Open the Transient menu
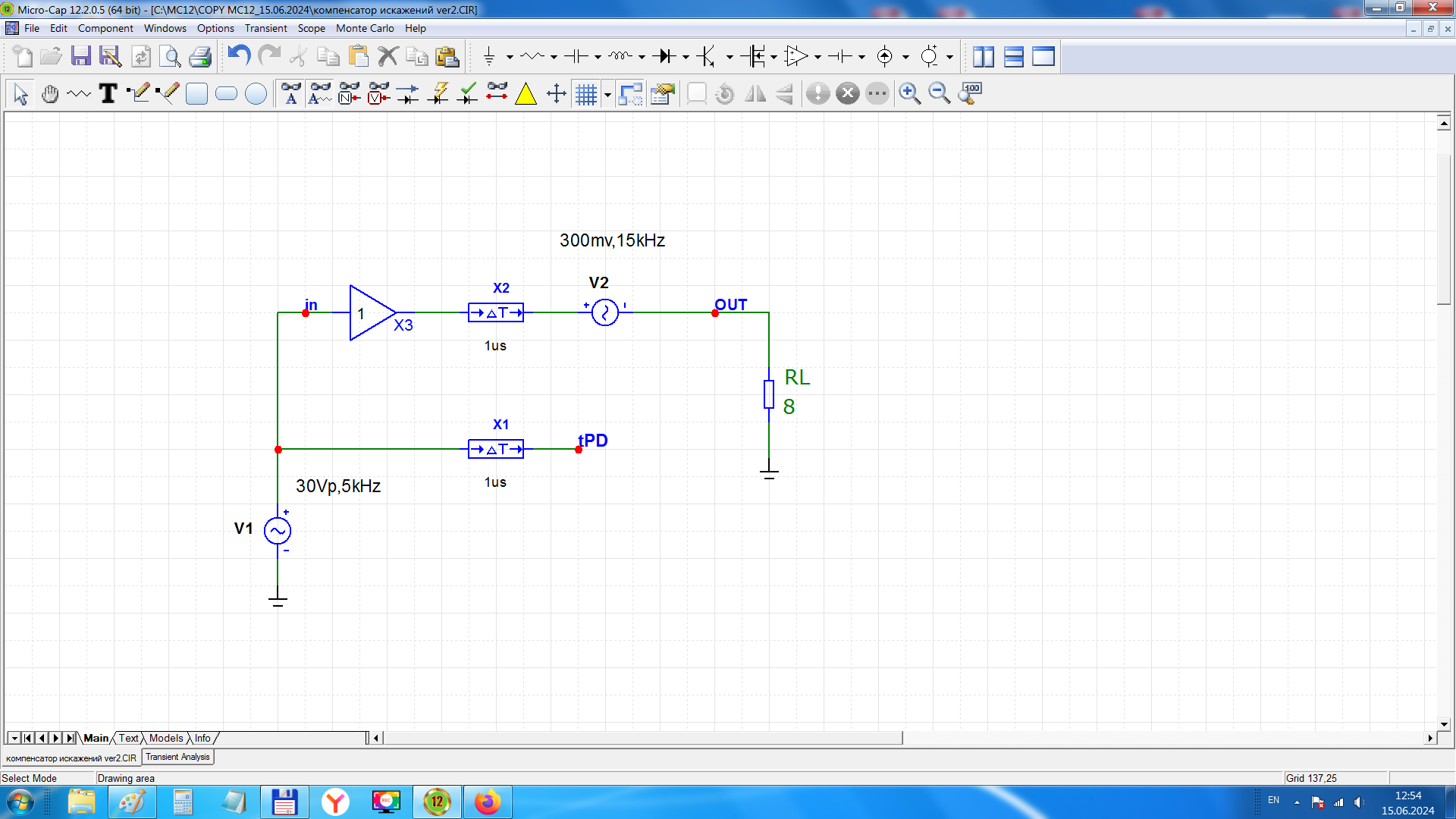The width and height of the screenshot is (1456, 819). click(x=265, y=28)
